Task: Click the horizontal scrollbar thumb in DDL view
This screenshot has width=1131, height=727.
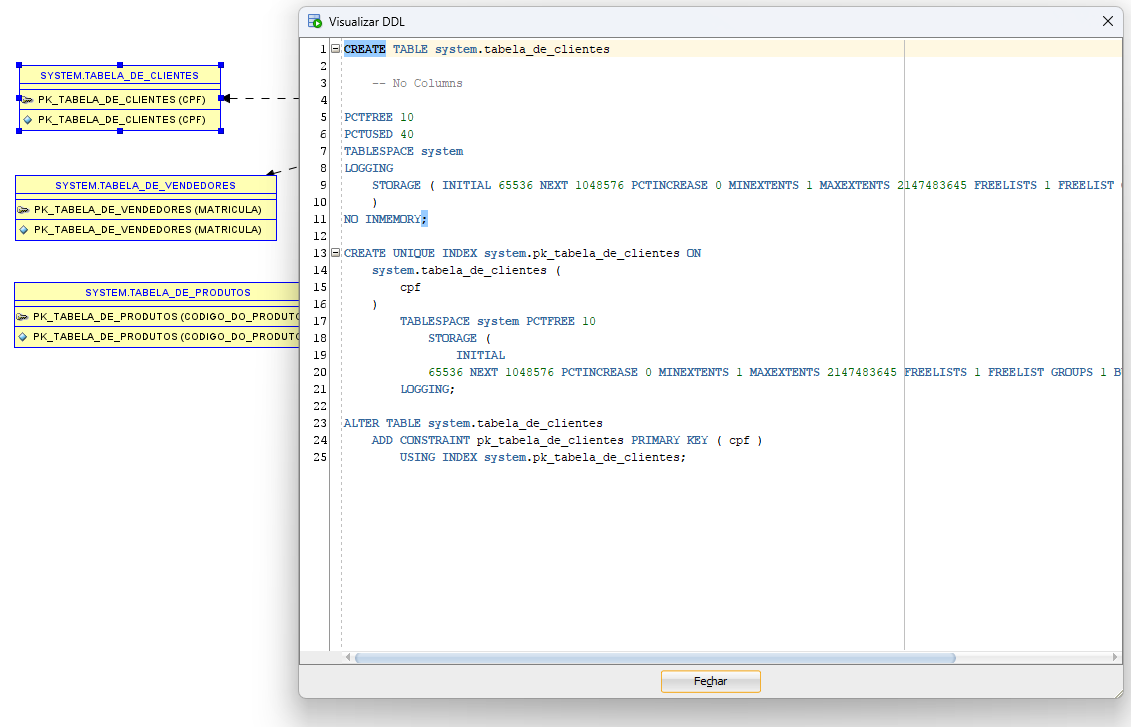Action: click(655, 658)
